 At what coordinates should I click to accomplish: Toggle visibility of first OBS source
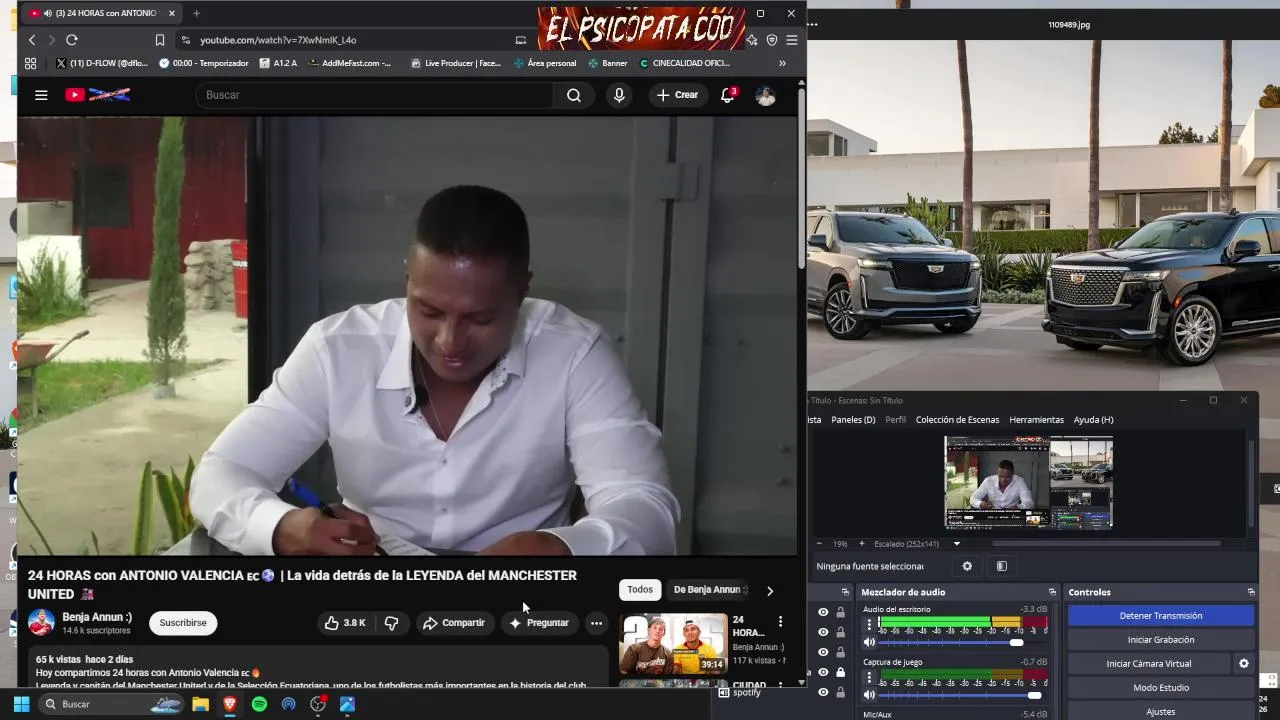tap(823, 612)
